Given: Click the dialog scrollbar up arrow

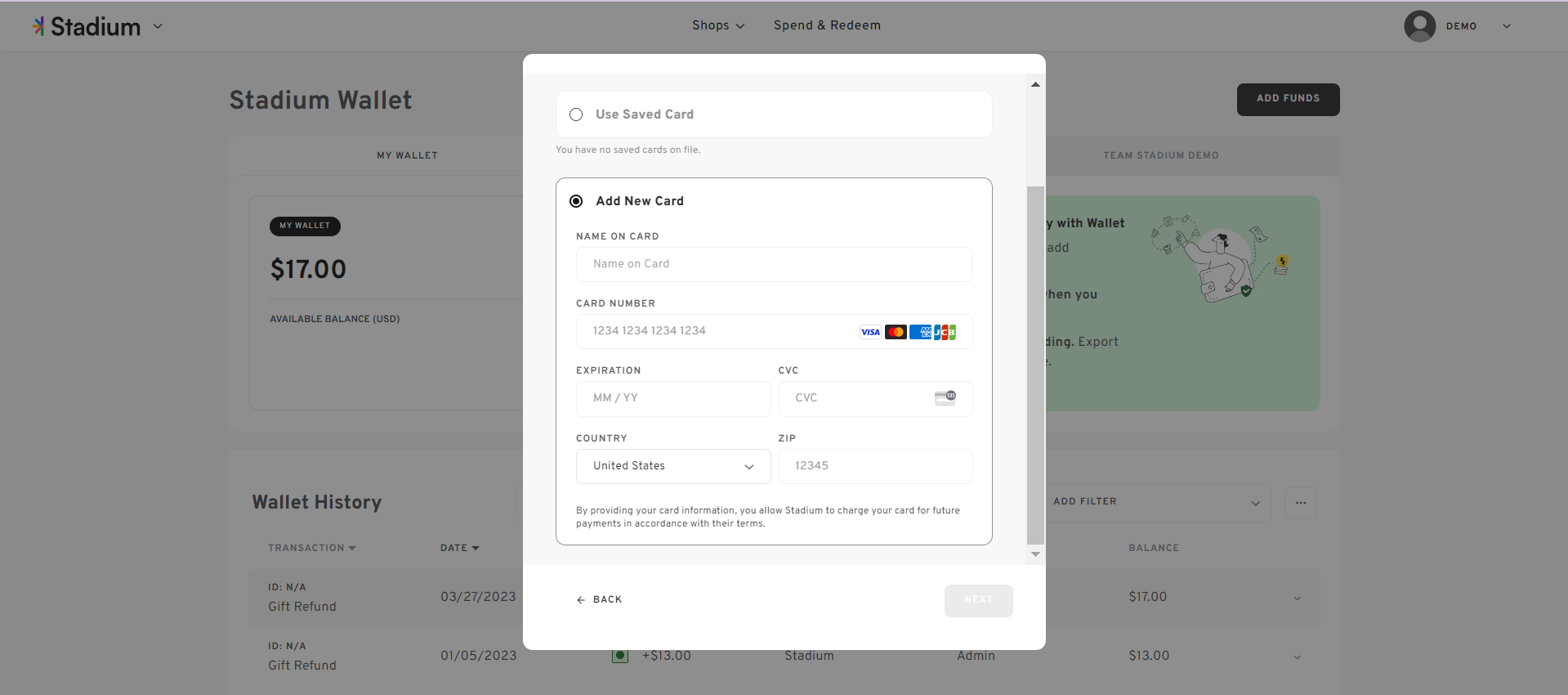Looking at the screenshot, I should tap(1035, 84).
